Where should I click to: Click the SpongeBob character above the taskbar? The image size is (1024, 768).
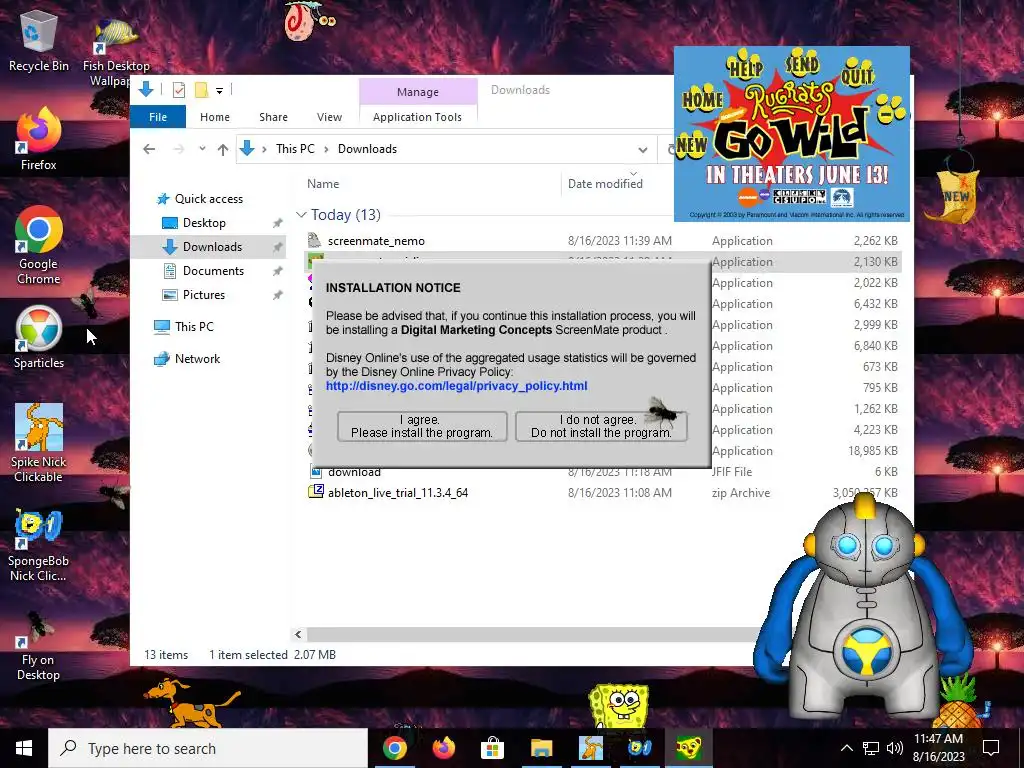[618, 705]
